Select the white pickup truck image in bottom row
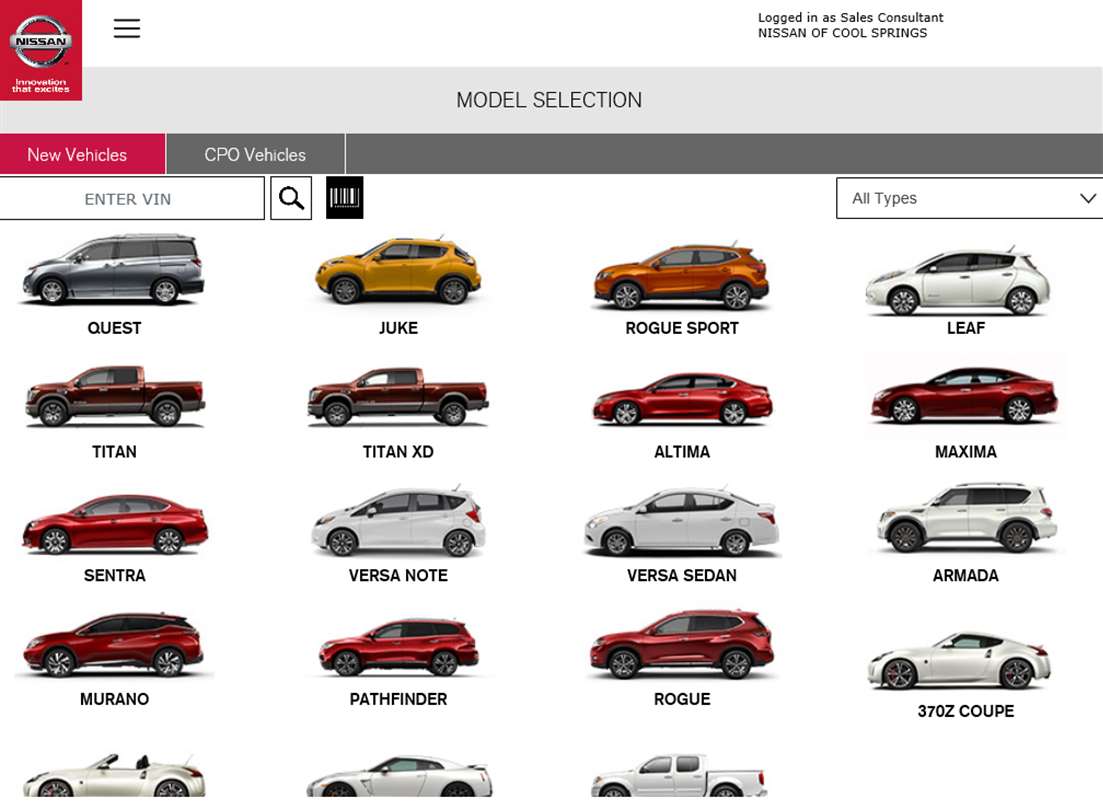The width and height of the screenshot is (1103, 810). [679, 775]
